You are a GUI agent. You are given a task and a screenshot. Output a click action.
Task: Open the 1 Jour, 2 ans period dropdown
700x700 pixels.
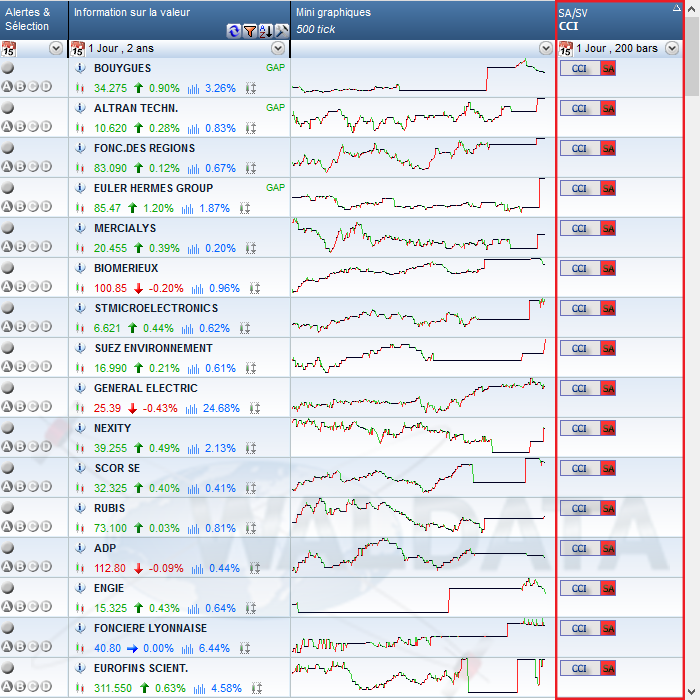[278, 48]
